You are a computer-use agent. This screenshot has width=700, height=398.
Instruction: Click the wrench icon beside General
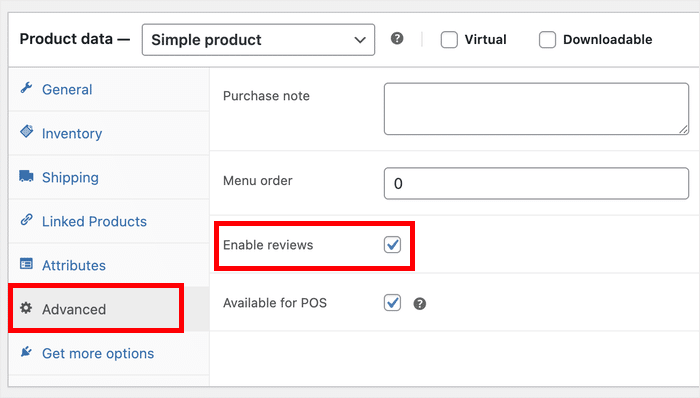tap(26, 88)
